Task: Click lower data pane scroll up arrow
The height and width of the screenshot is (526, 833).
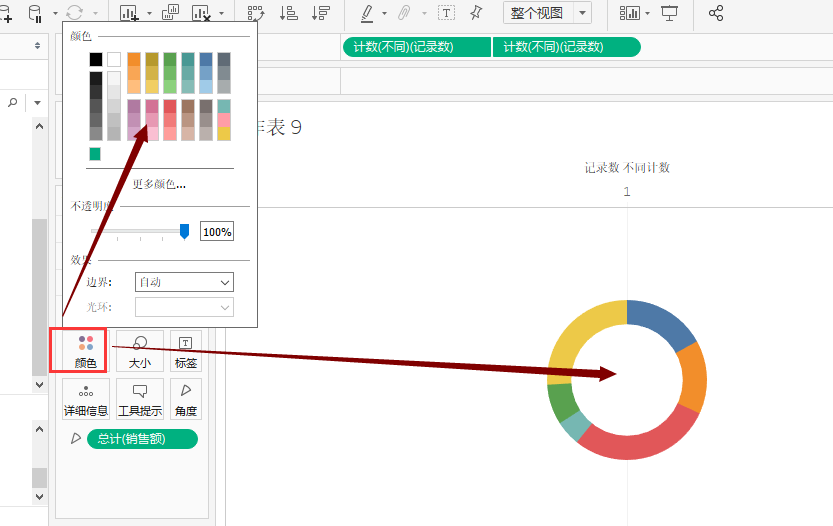Action: [x=39, y=429]
